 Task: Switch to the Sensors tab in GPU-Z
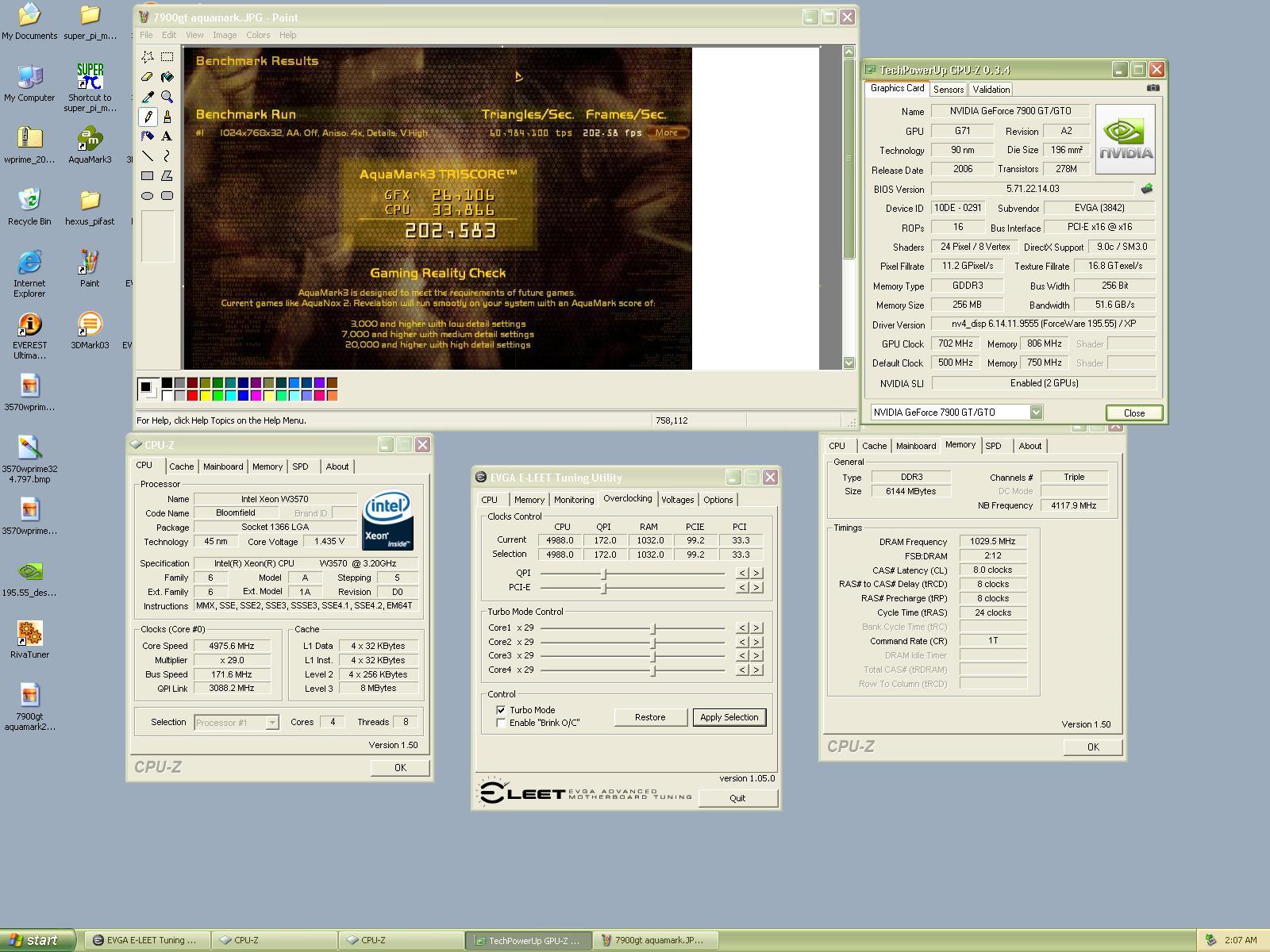click(949, 90)
